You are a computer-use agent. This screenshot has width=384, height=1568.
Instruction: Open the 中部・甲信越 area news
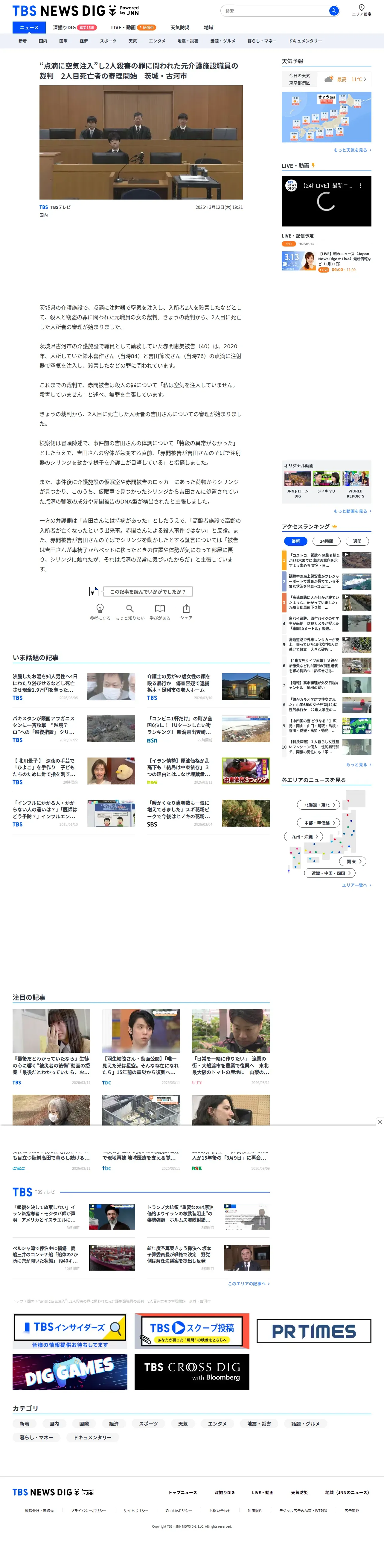[x=318, y=822]
